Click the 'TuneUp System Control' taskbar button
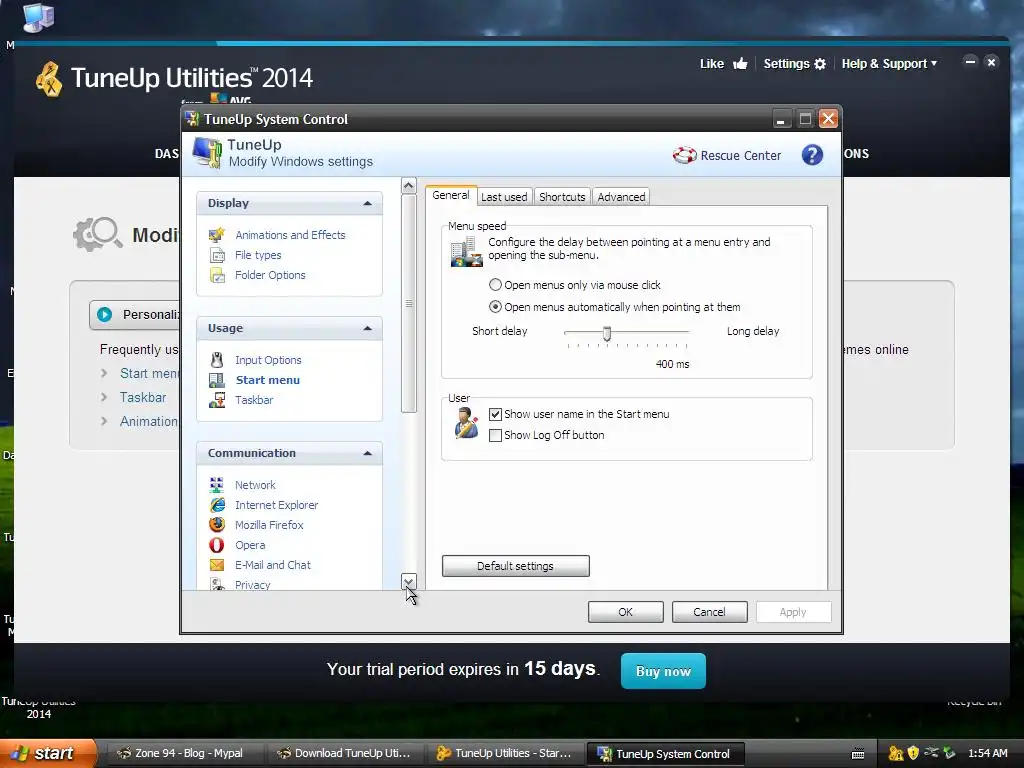The image size is (1024, 768). 665,754
